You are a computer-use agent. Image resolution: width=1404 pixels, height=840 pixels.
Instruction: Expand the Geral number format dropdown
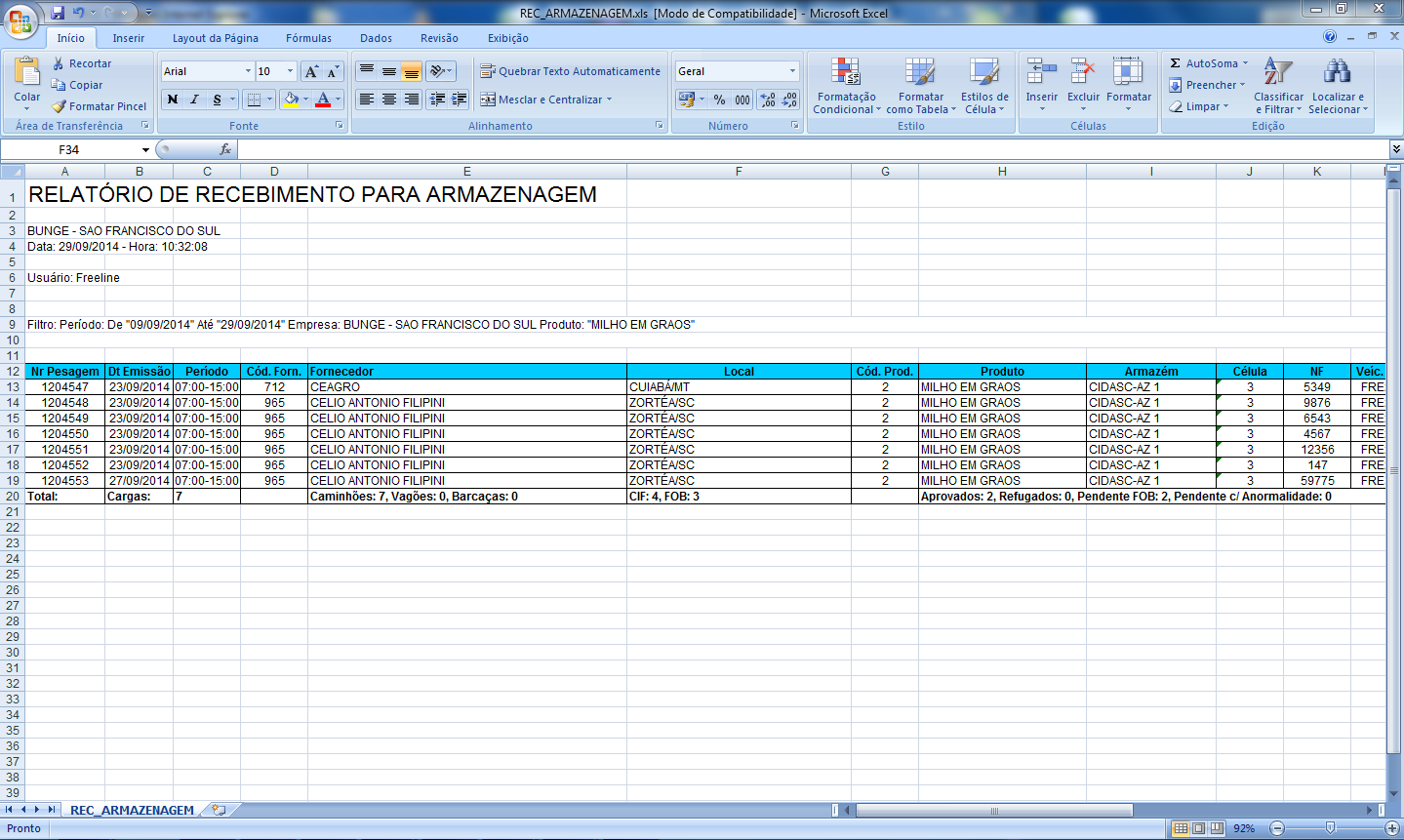coord(792,71)
